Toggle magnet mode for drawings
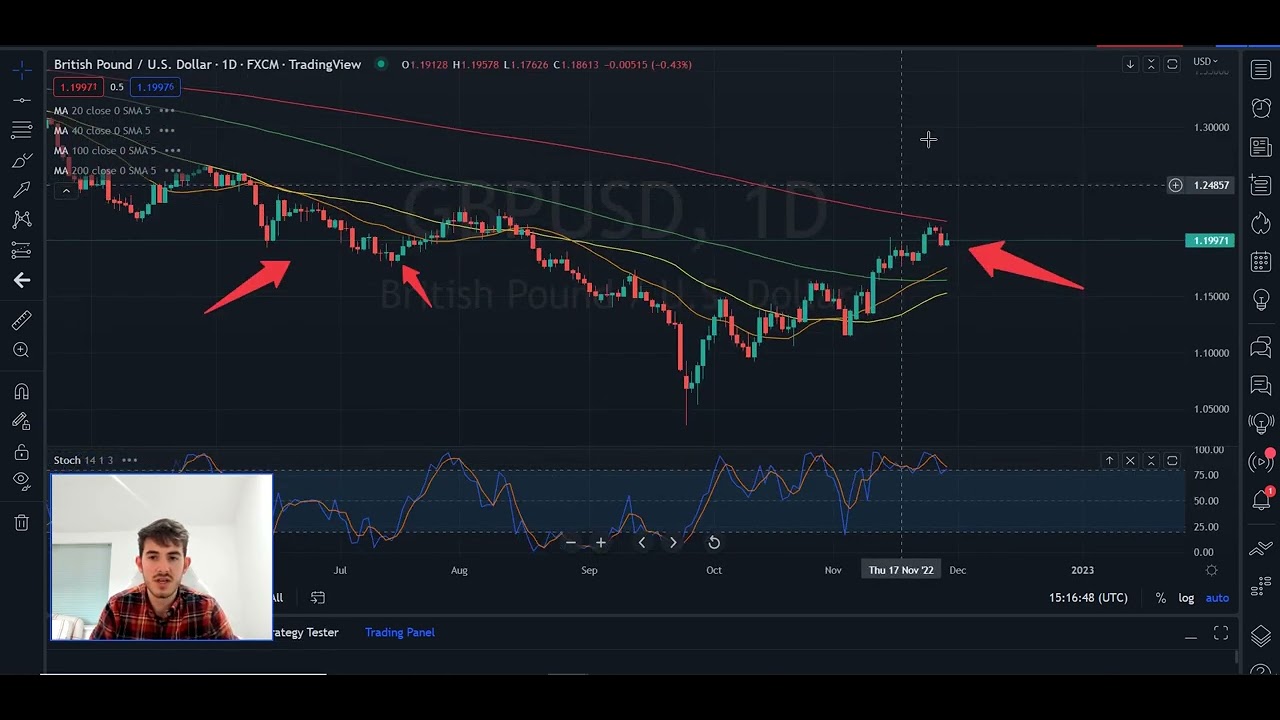The image size is (1280, 720). [x=21, y=392]
